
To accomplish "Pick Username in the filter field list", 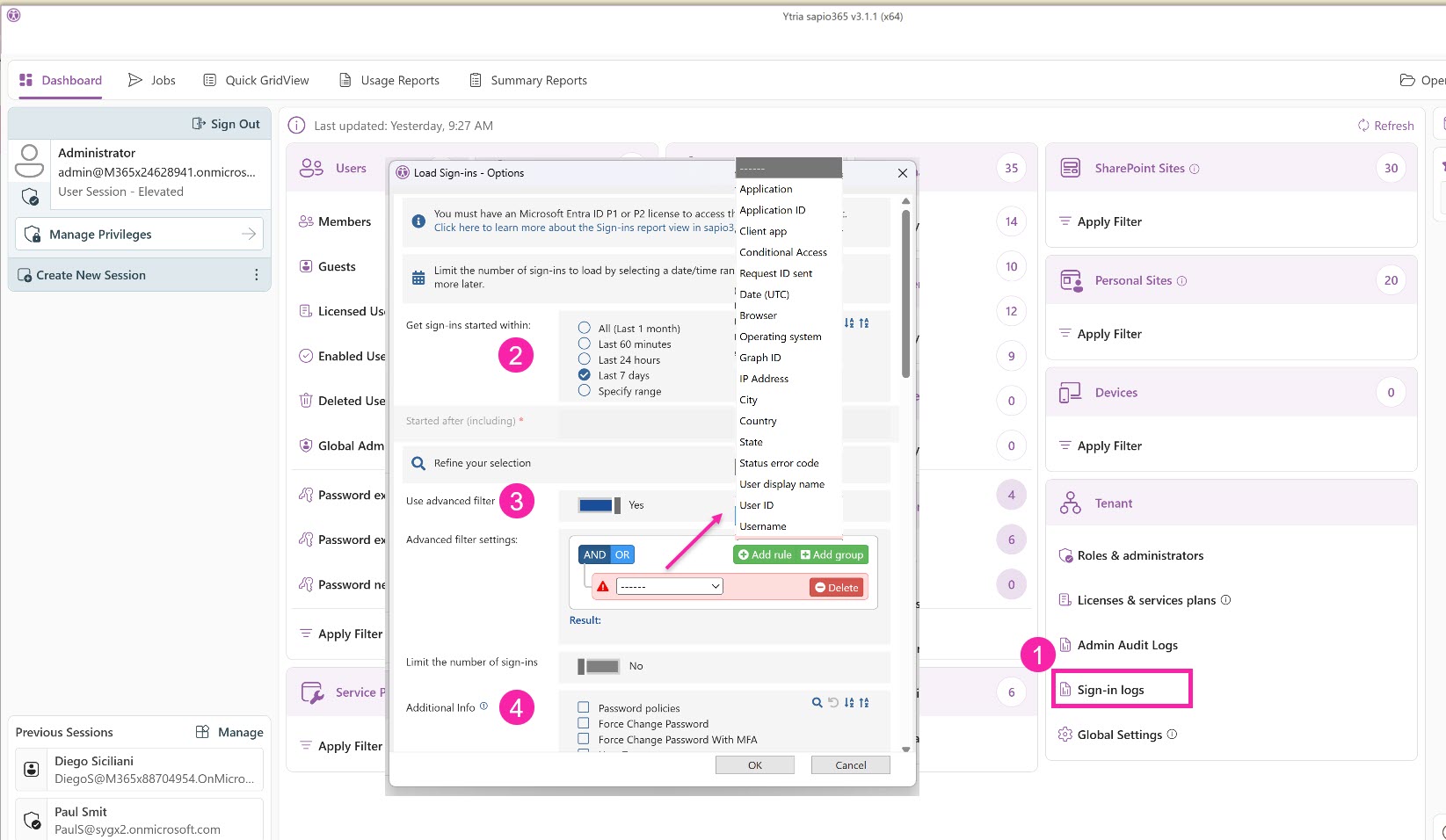I will (x=763, y=526).
